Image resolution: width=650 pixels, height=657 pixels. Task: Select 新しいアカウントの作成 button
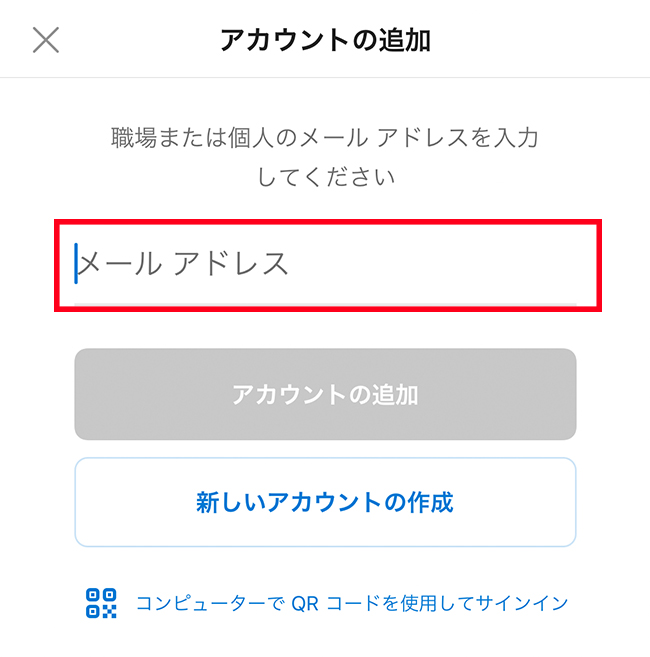point(325,502)
